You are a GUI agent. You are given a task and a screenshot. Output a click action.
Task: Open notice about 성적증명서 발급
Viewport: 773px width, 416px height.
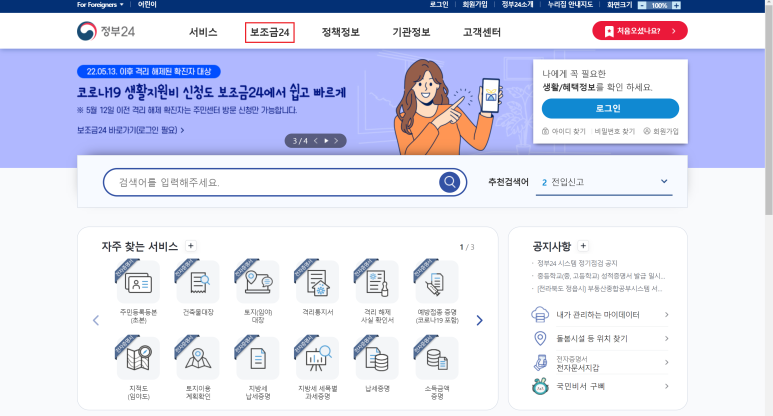coord(600,276)
